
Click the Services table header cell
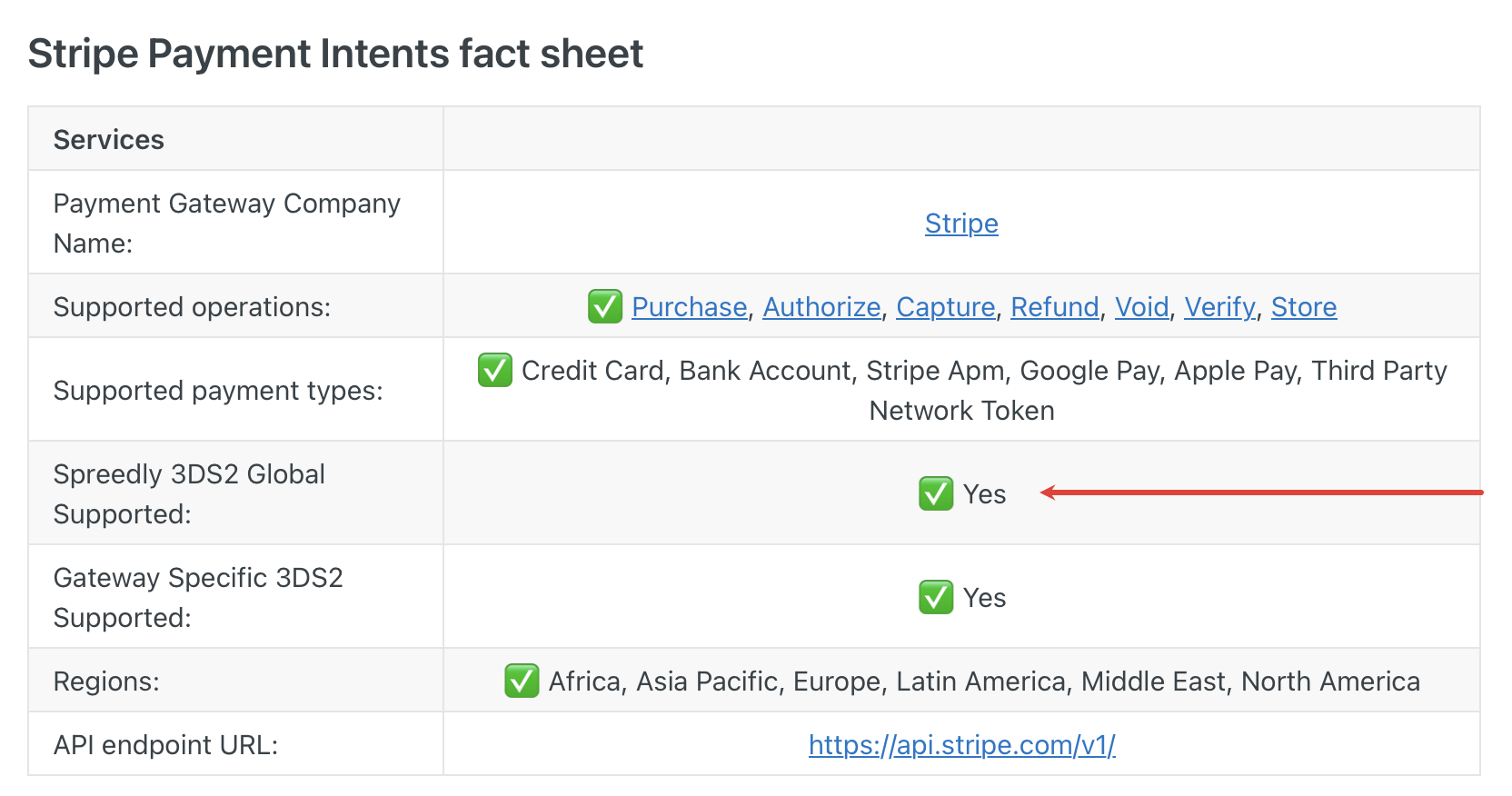(x=109, y=140)
